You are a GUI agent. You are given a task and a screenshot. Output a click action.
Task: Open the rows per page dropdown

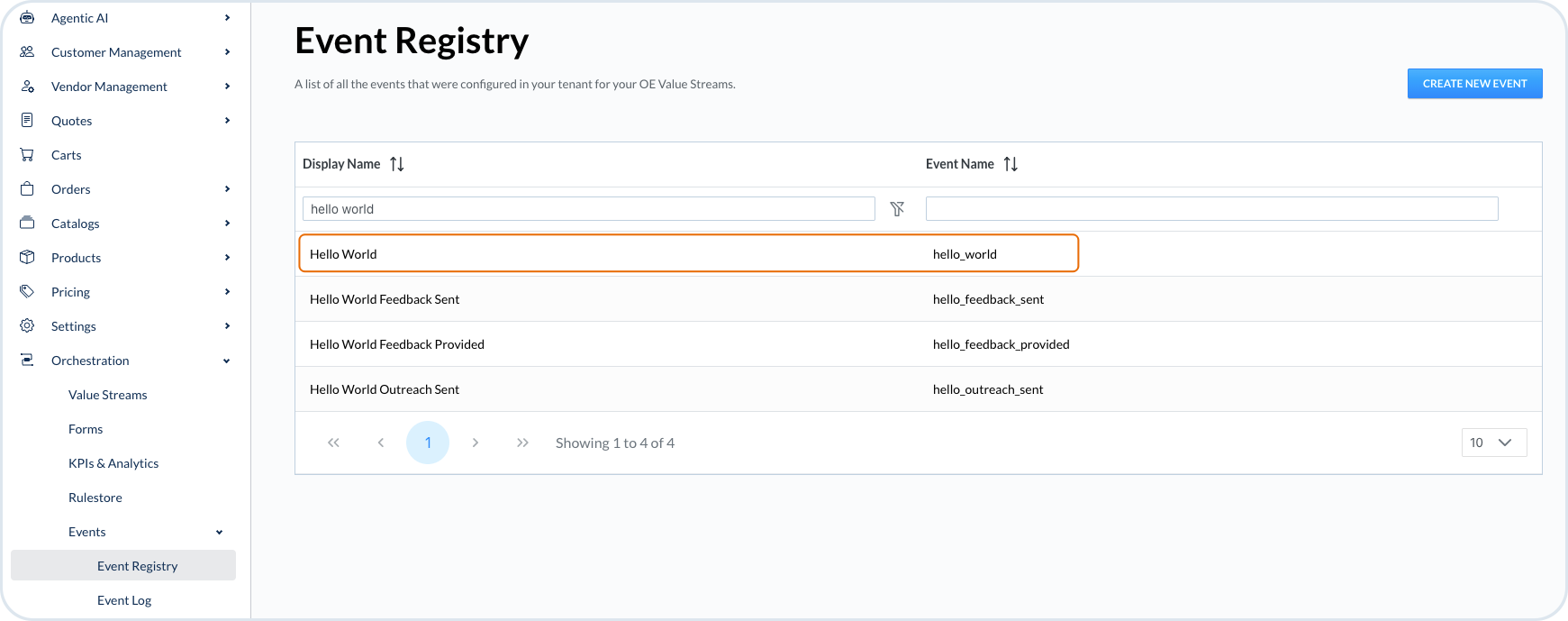[1493, 443]
